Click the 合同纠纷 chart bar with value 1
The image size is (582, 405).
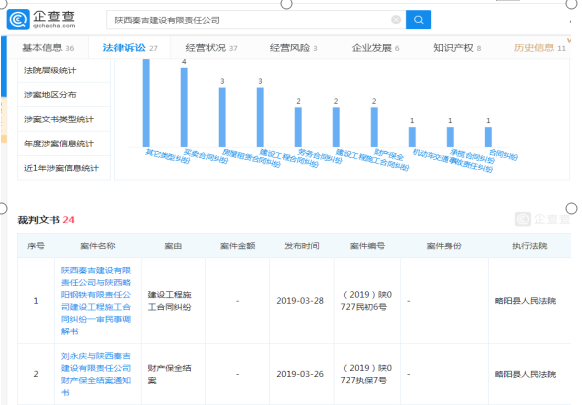[488, 137]
